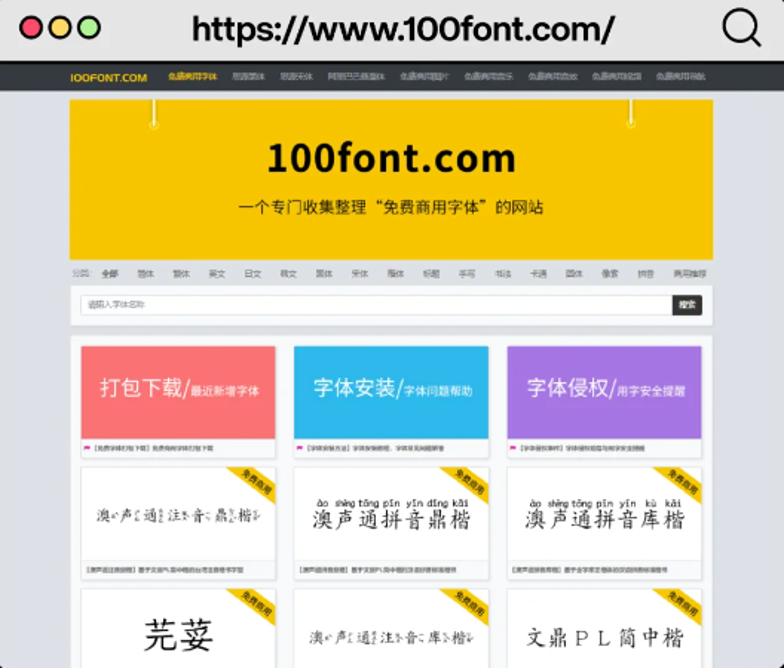Filter fonts by 拼音 category
784x668 pixels.
pos(646,274)
